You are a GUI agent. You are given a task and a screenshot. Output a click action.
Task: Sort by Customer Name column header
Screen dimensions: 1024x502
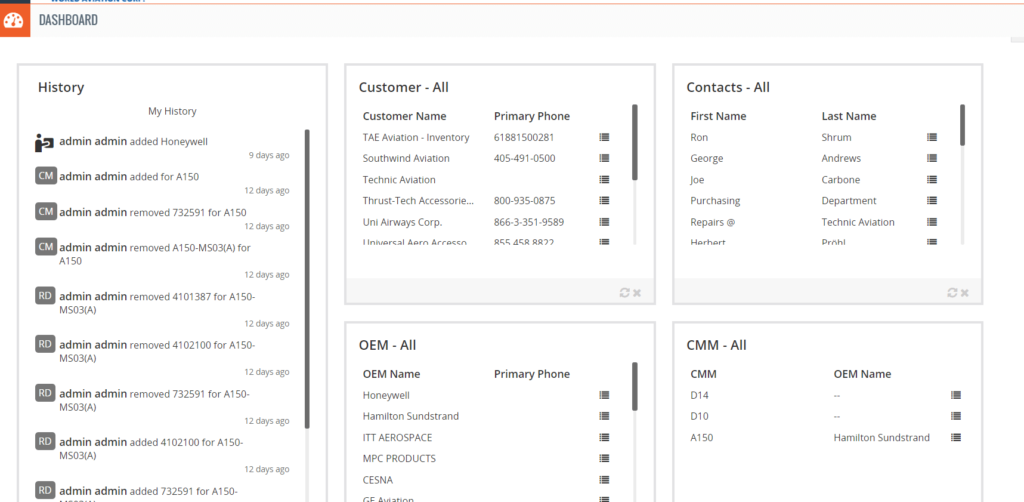[x=404, y=116]
